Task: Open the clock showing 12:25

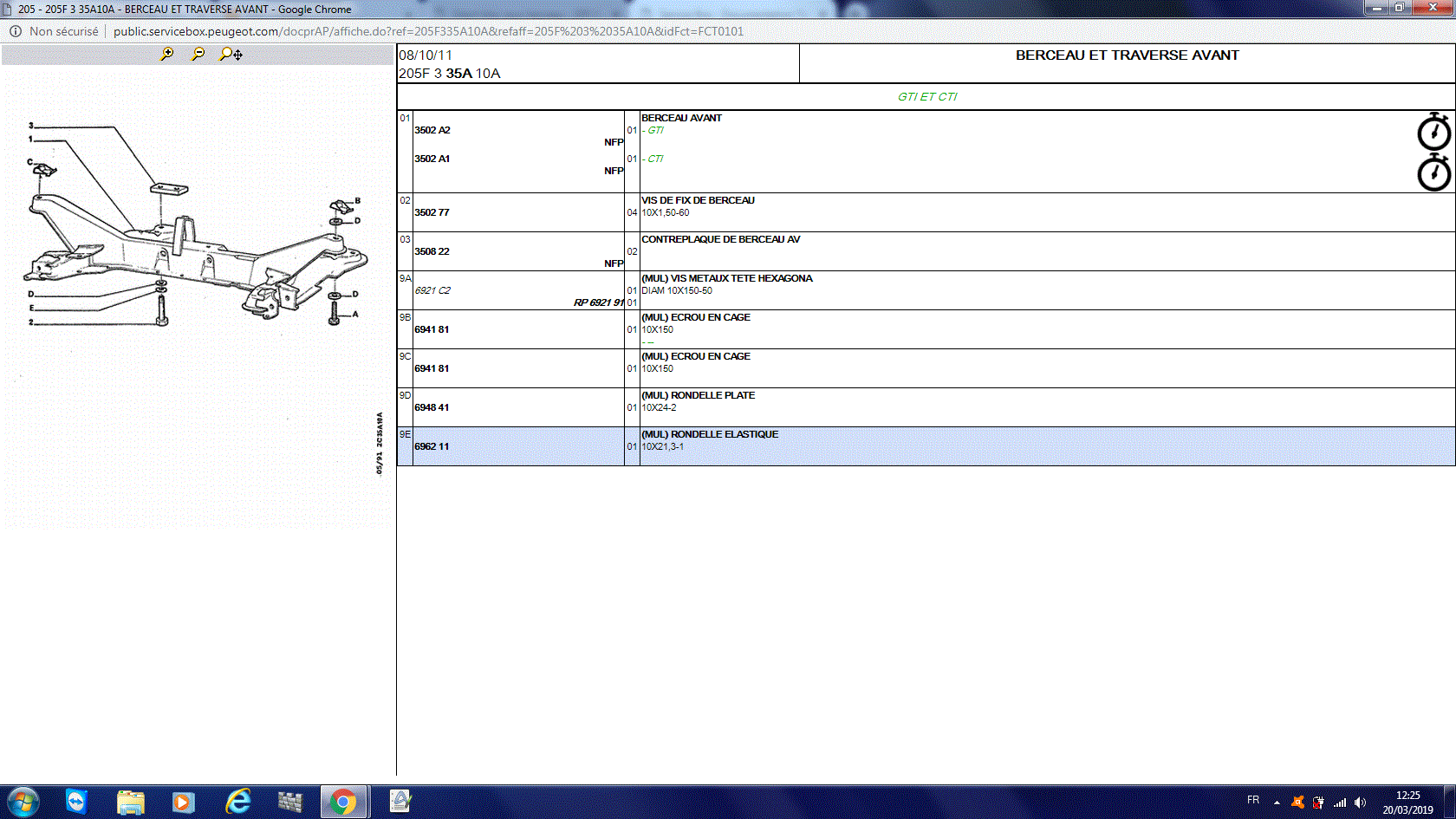Action: click(1407, 802)
